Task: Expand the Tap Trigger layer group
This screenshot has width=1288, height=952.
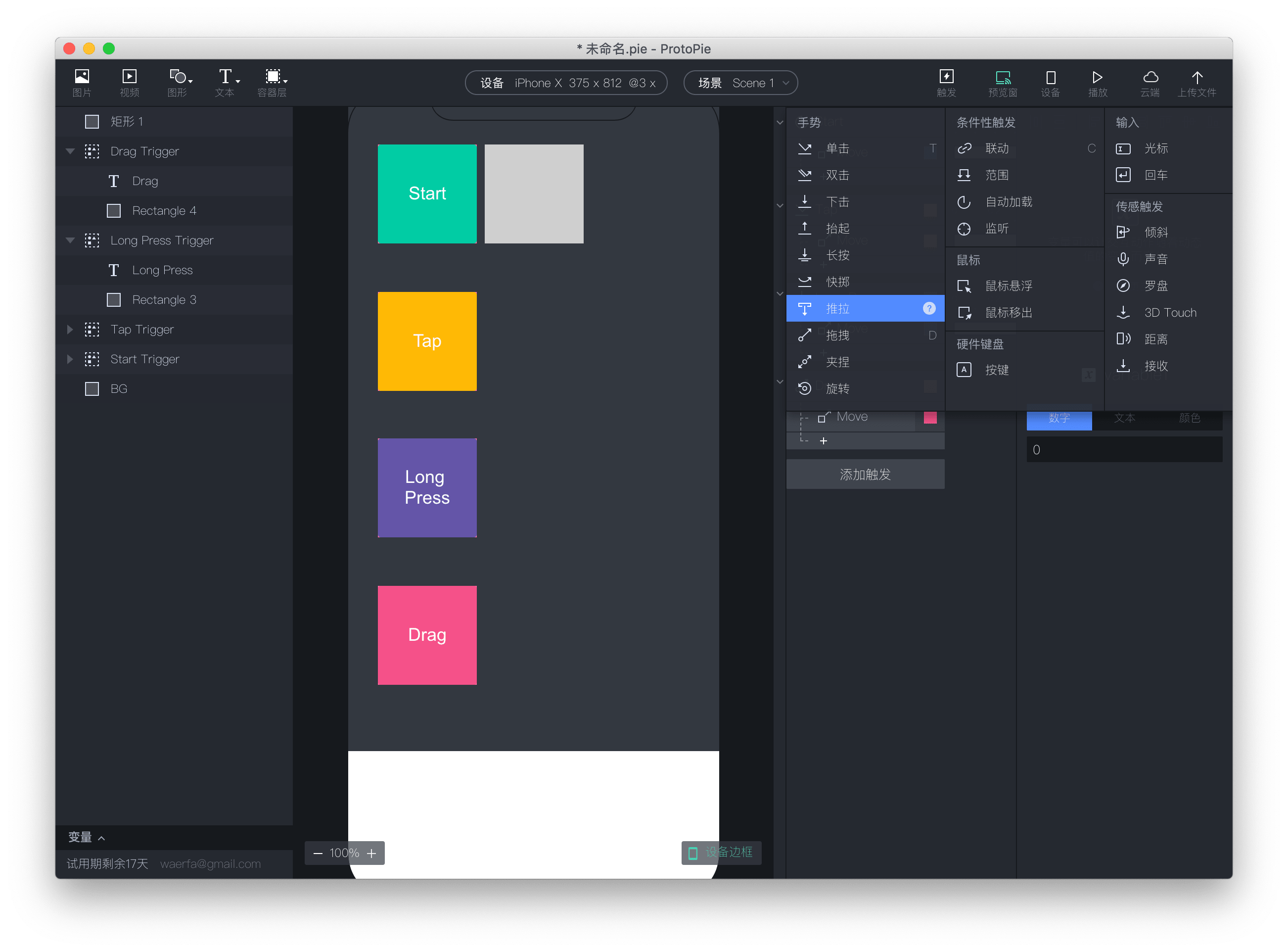Action: [x=70, y=330]
